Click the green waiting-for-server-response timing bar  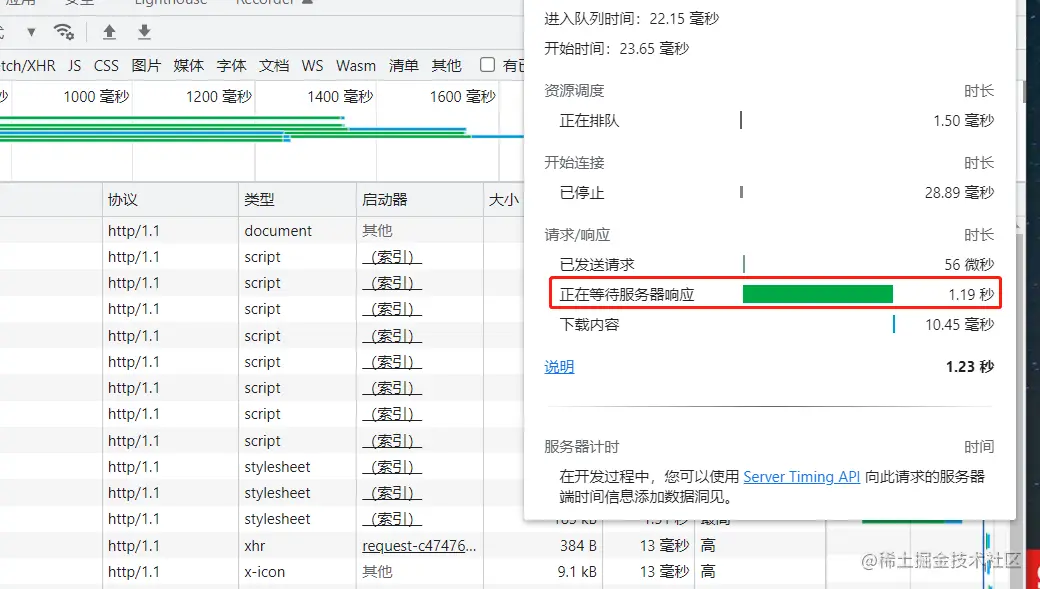pyautogui.click(x=817, y=293)
